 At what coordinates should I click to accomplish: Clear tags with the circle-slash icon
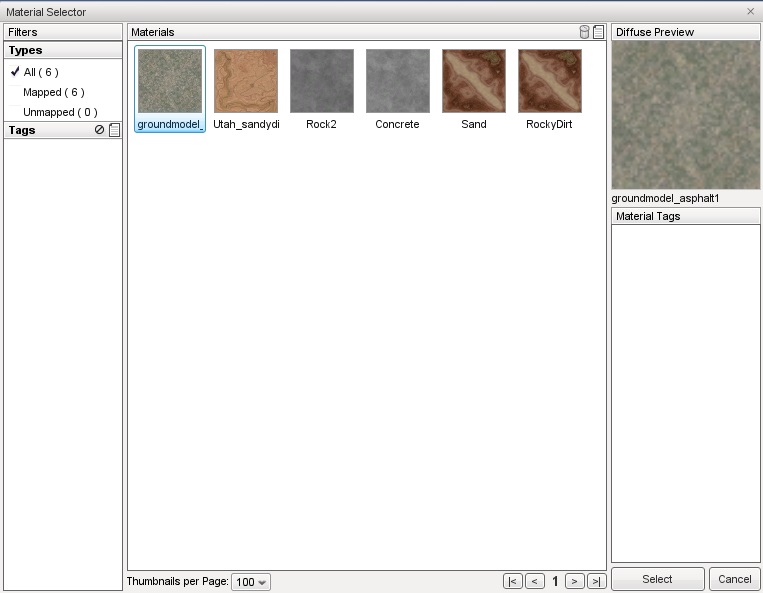tap(99, 129)
